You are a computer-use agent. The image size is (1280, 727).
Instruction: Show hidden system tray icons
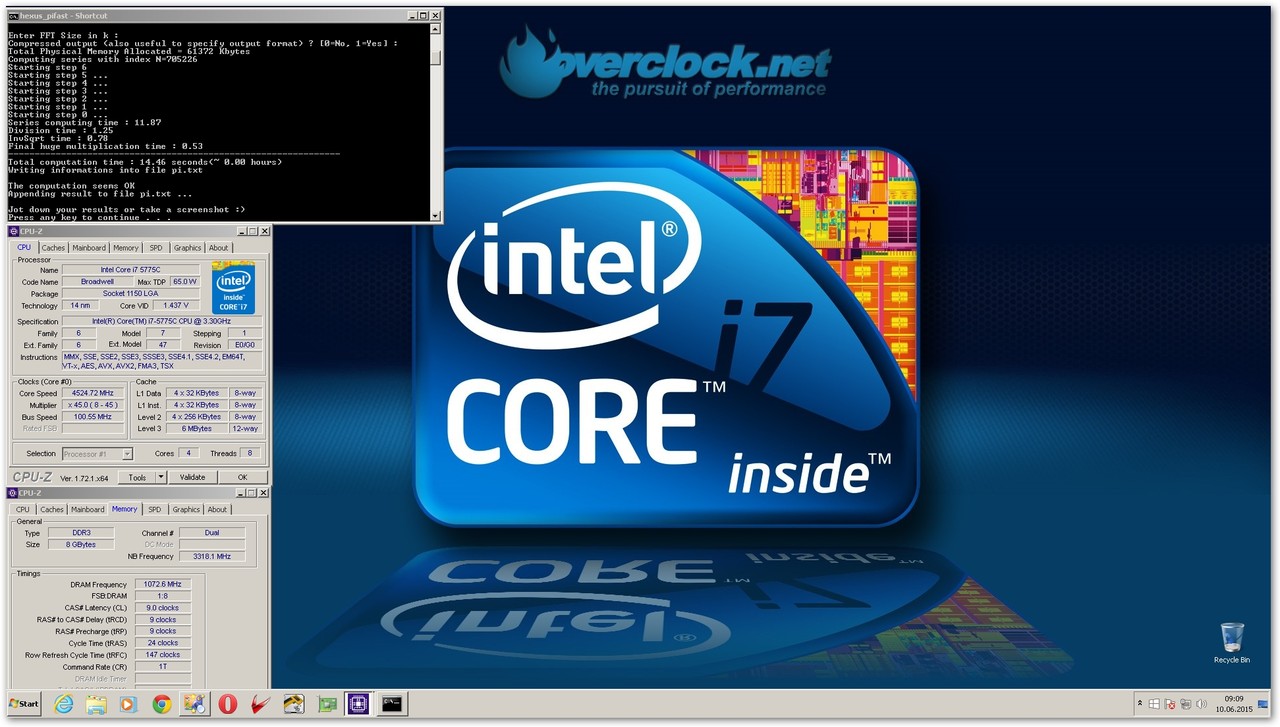point(1141,704)
